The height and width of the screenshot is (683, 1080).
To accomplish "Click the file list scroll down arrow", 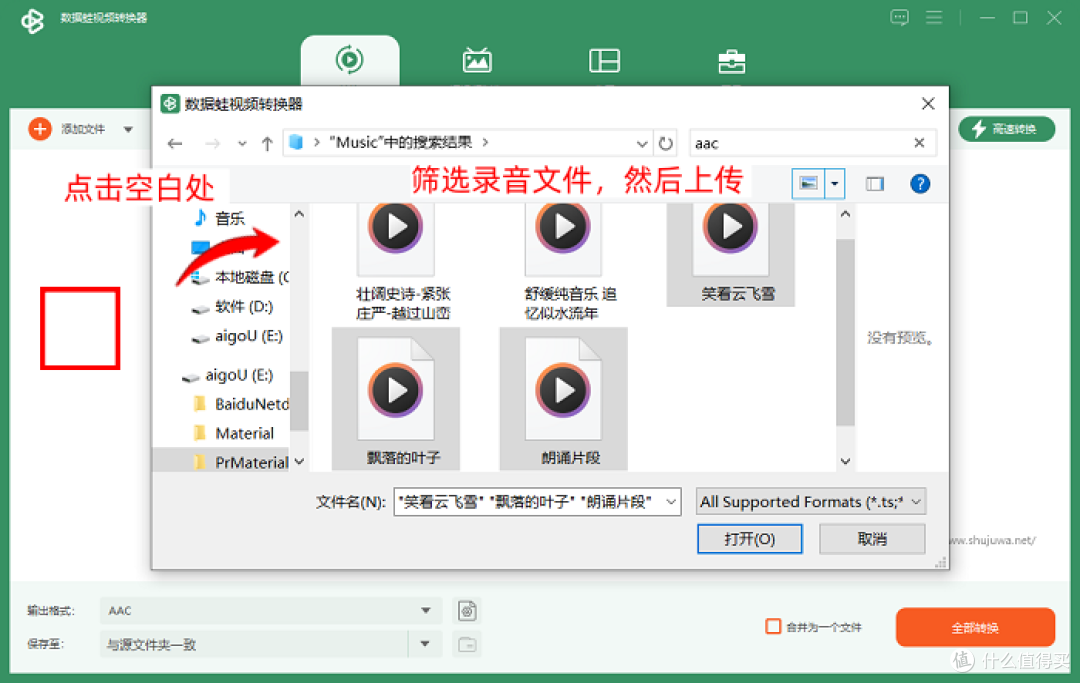I will coord(845,461).
